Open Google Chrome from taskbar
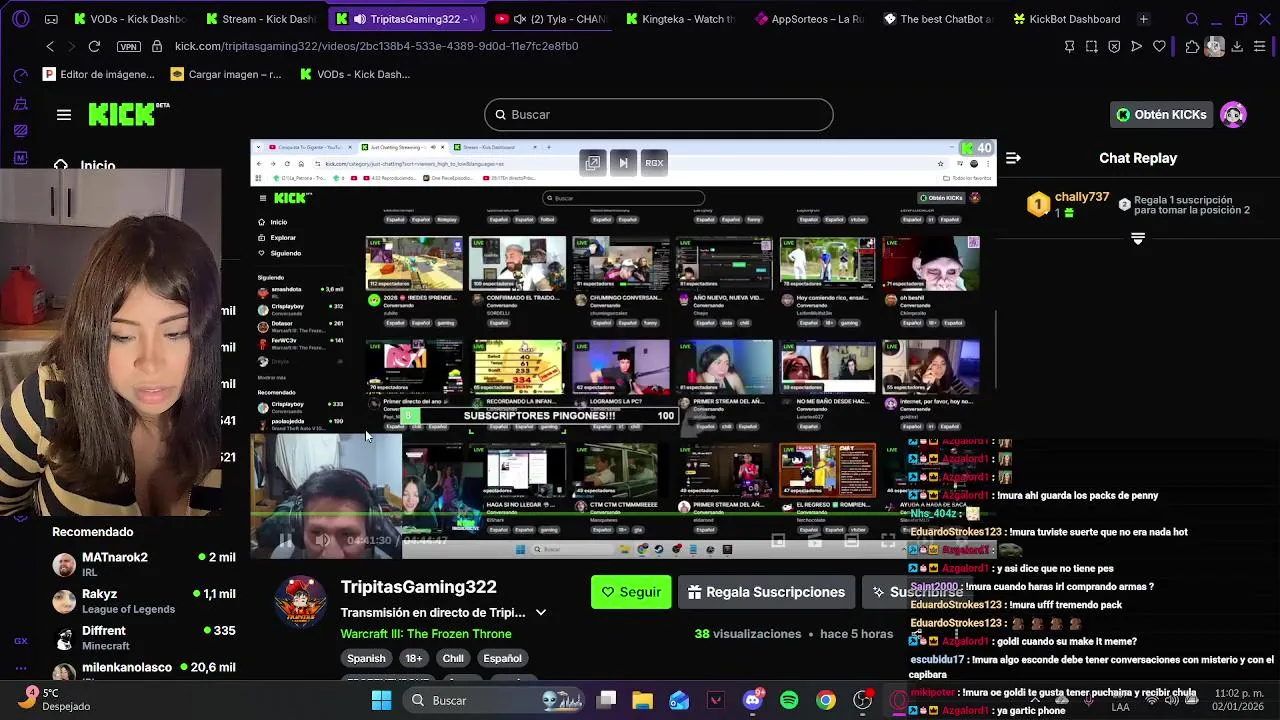 click(826, 700)
